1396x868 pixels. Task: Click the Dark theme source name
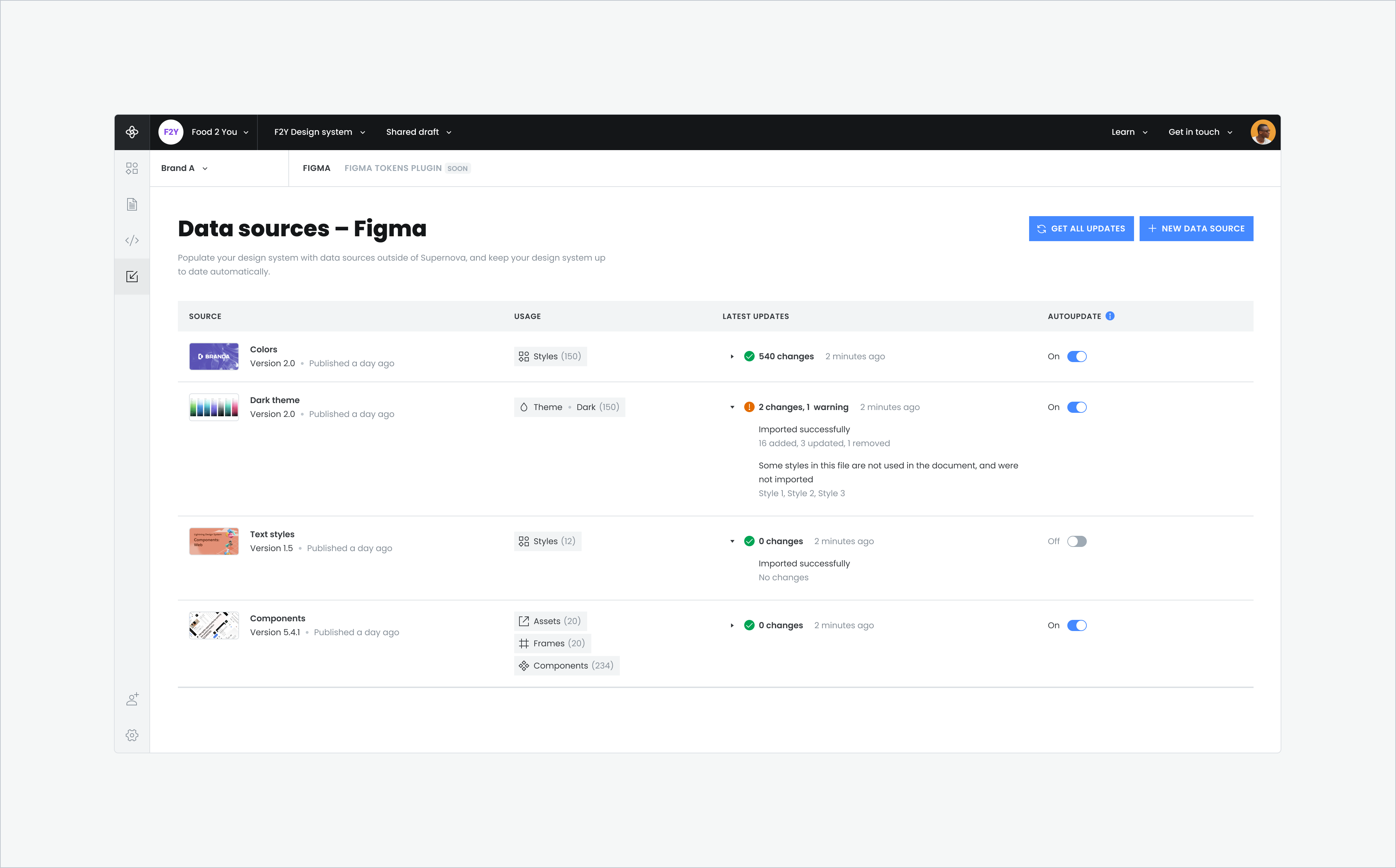[x=274, y=400]
